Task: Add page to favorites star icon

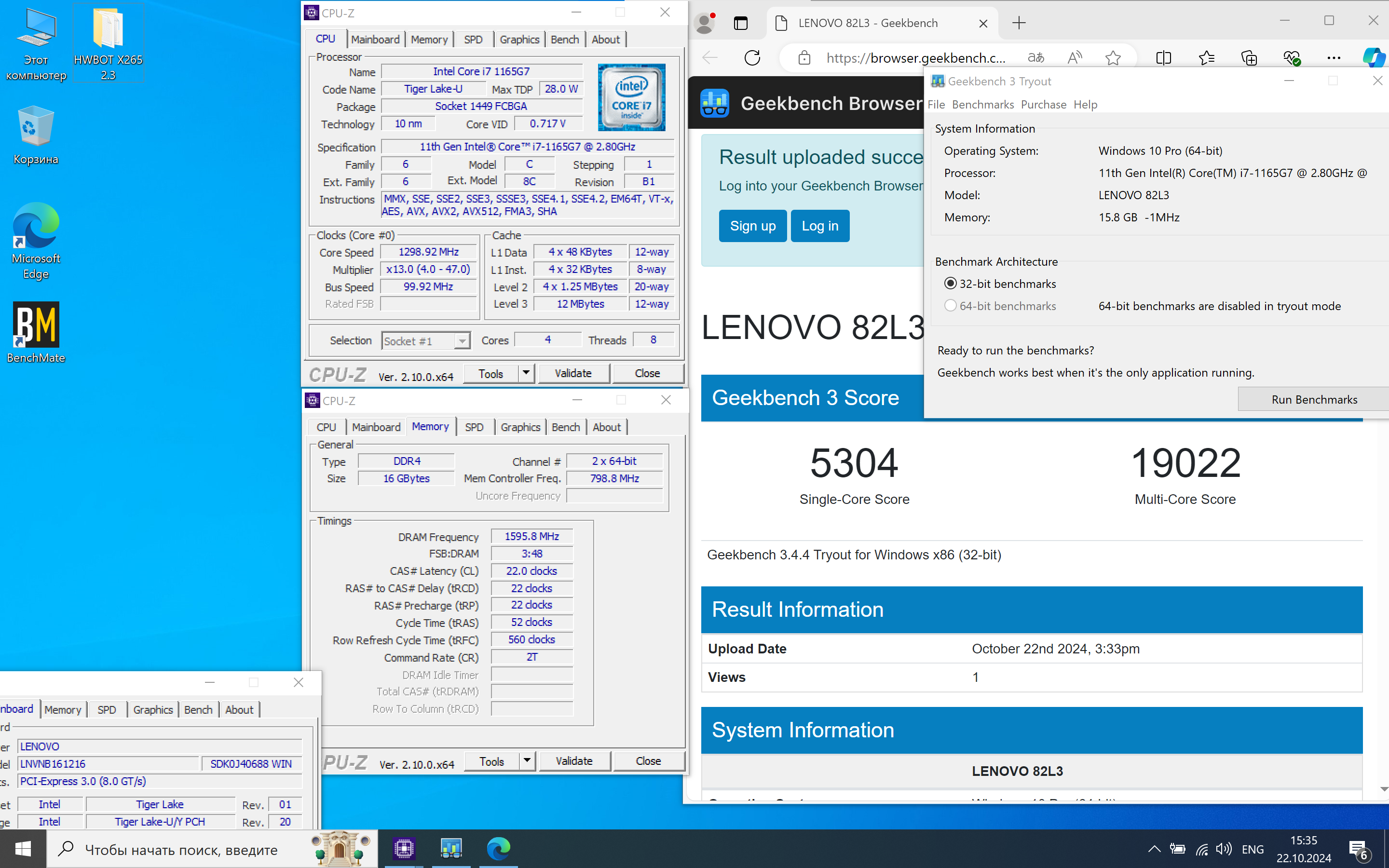Action: point(1113,57)
